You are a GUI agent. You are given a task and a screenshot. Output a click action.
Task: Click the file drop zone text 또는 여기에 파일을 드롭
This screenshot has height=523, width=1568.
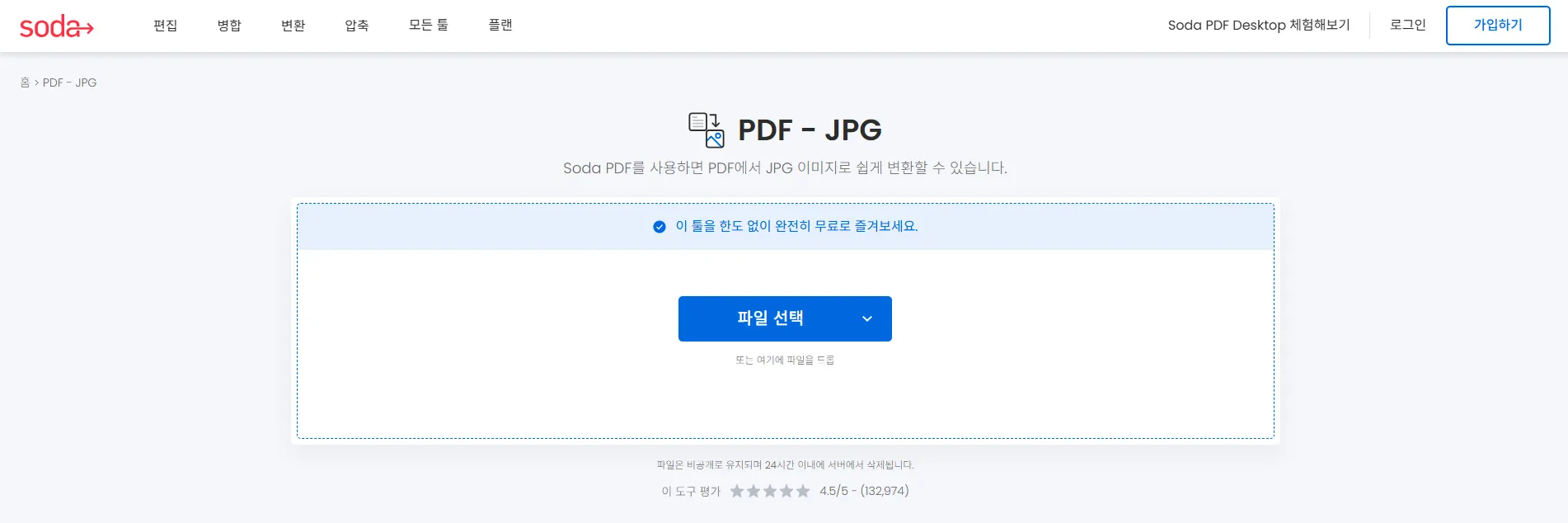[785, 360]
